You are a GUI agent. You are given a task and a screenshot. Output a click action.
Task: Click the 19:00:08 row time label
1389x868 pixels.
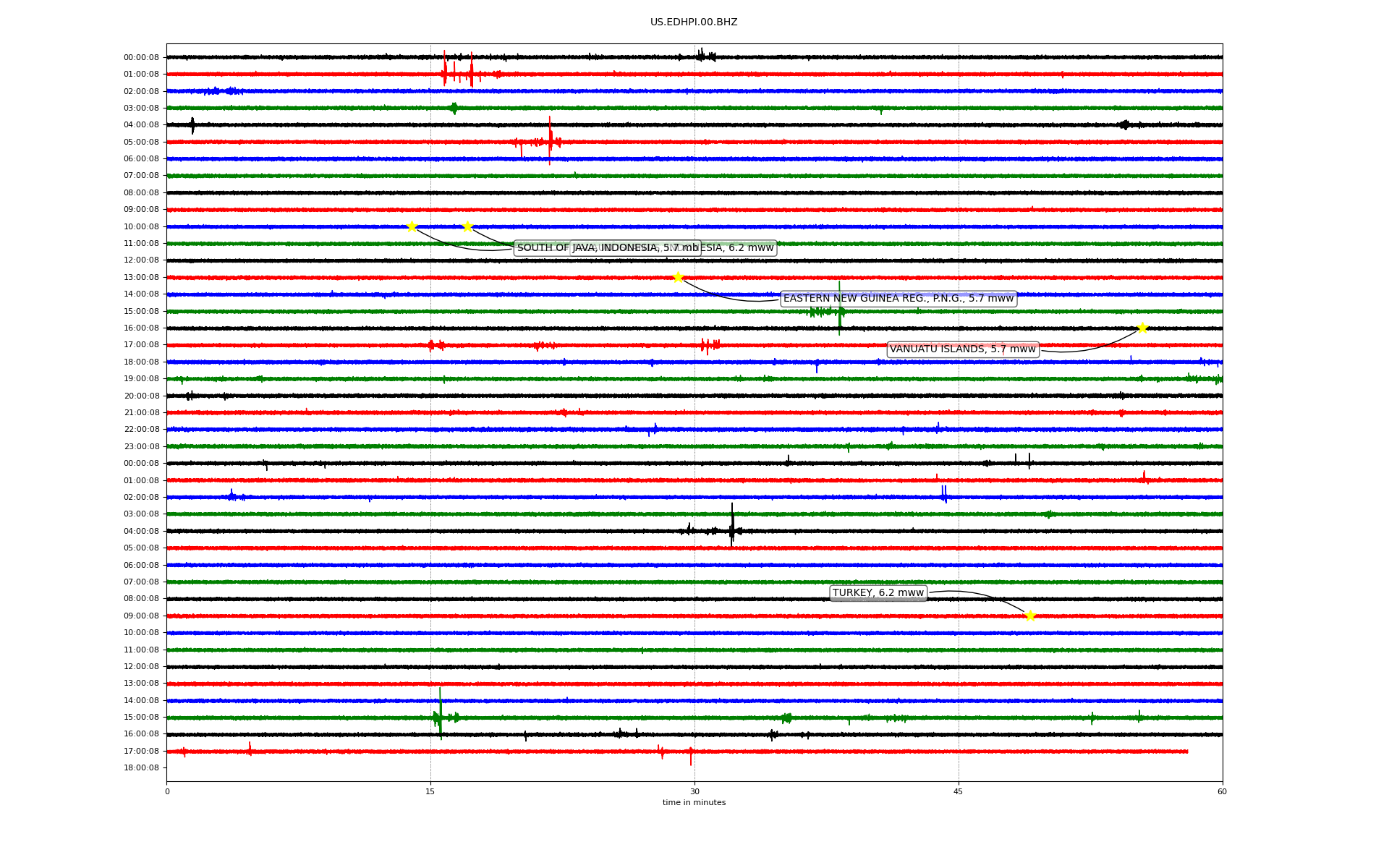coord(141,379)
